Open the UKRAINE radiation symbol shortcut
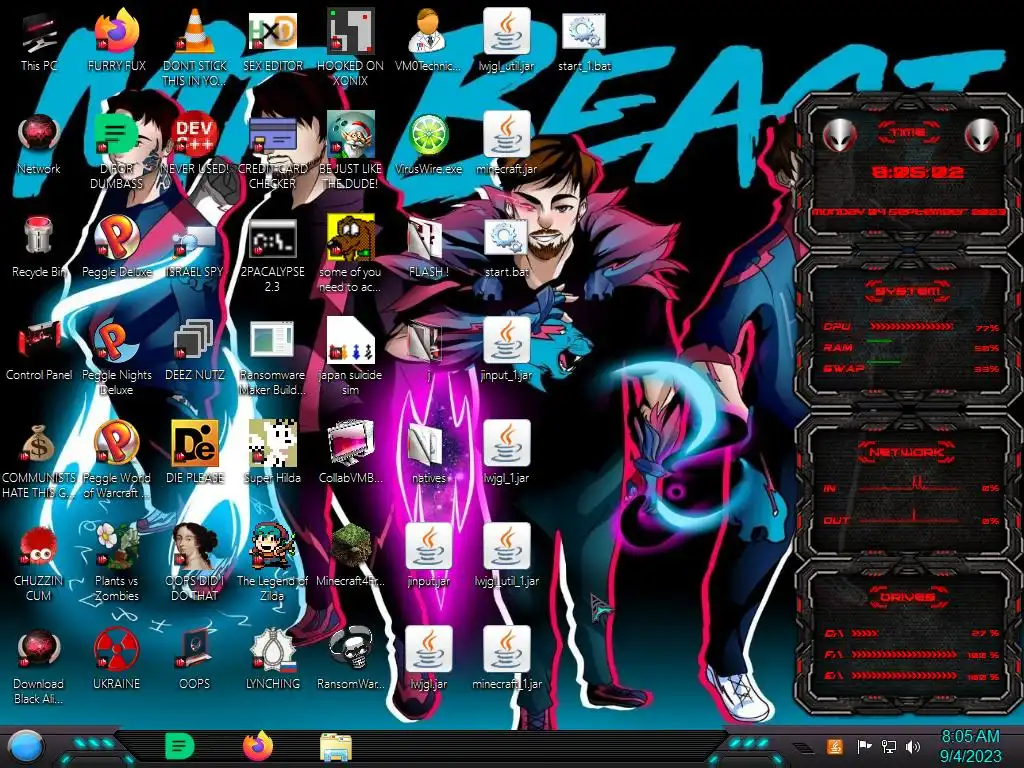 pos(117,658)
